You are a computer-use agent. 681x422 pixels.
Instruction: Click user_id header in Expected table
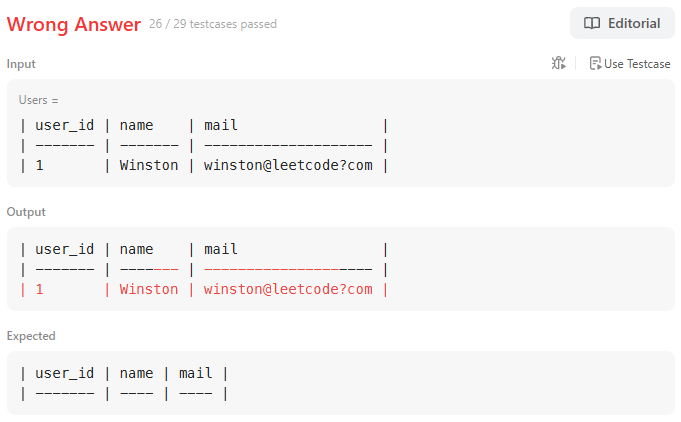[x=65, y=373]
